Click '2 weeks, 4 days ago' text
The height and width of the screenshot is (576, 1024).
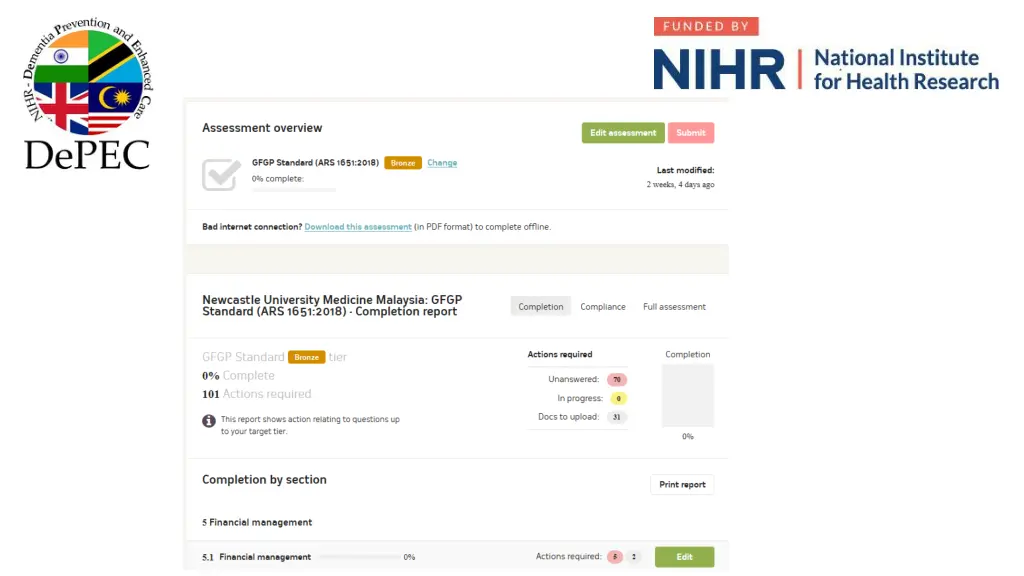point(680,185)
